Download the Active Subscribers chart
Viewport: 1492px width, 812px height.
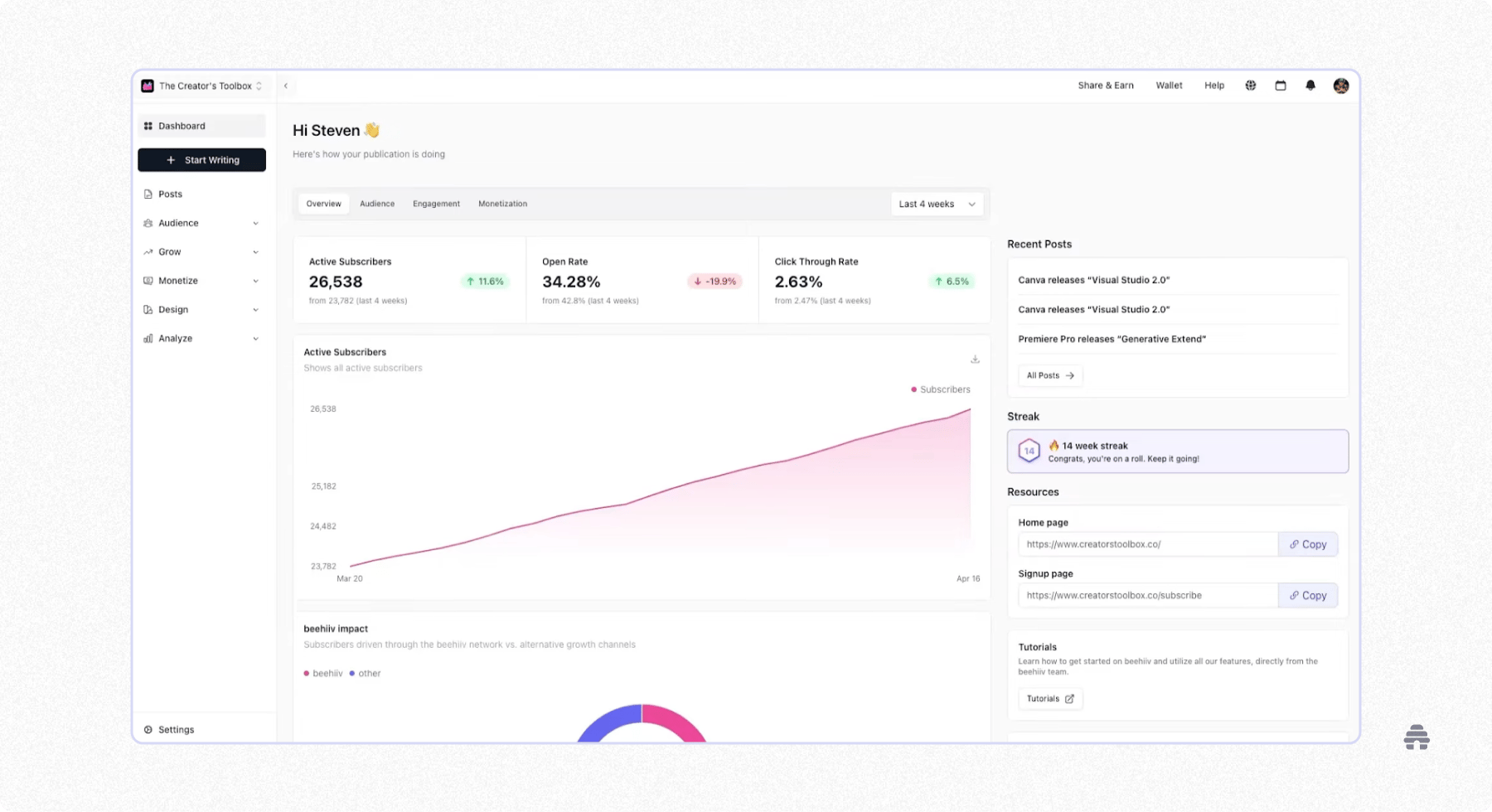[975, 360]
